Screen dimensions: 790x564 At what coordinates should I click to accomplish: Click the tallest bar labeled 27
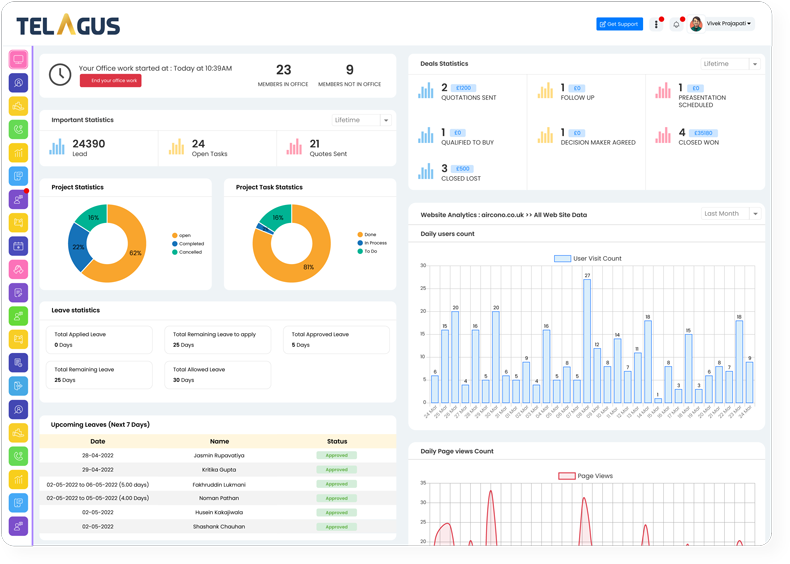587,341
